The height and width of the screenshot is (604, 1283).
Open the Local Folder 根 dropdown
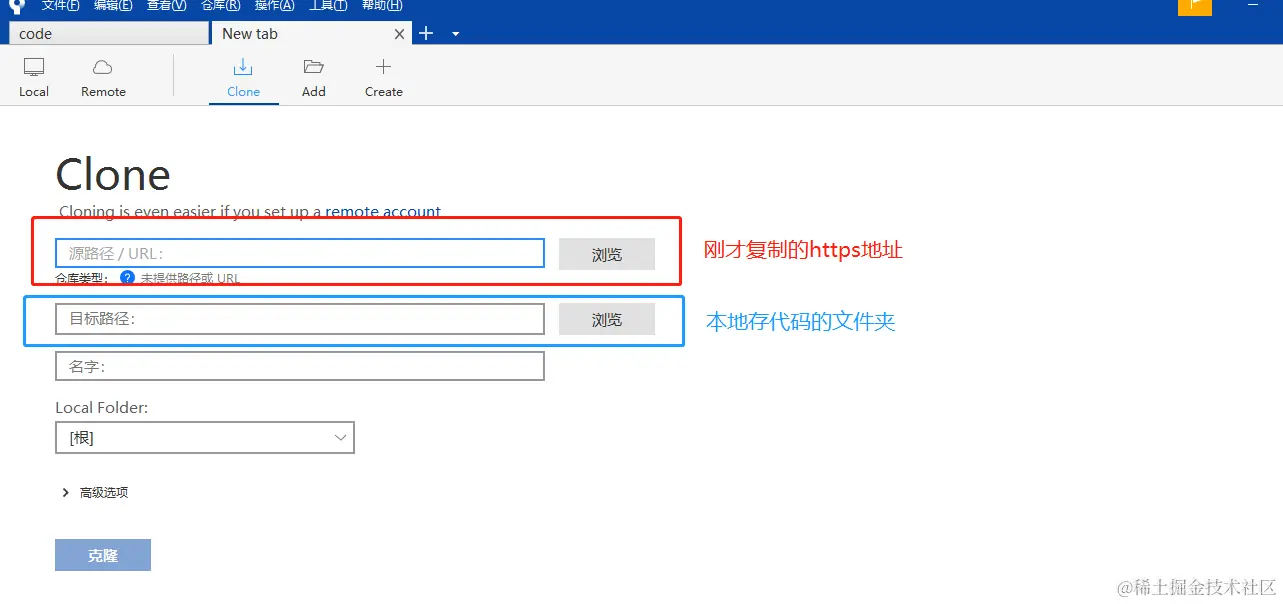click(205, 438)
